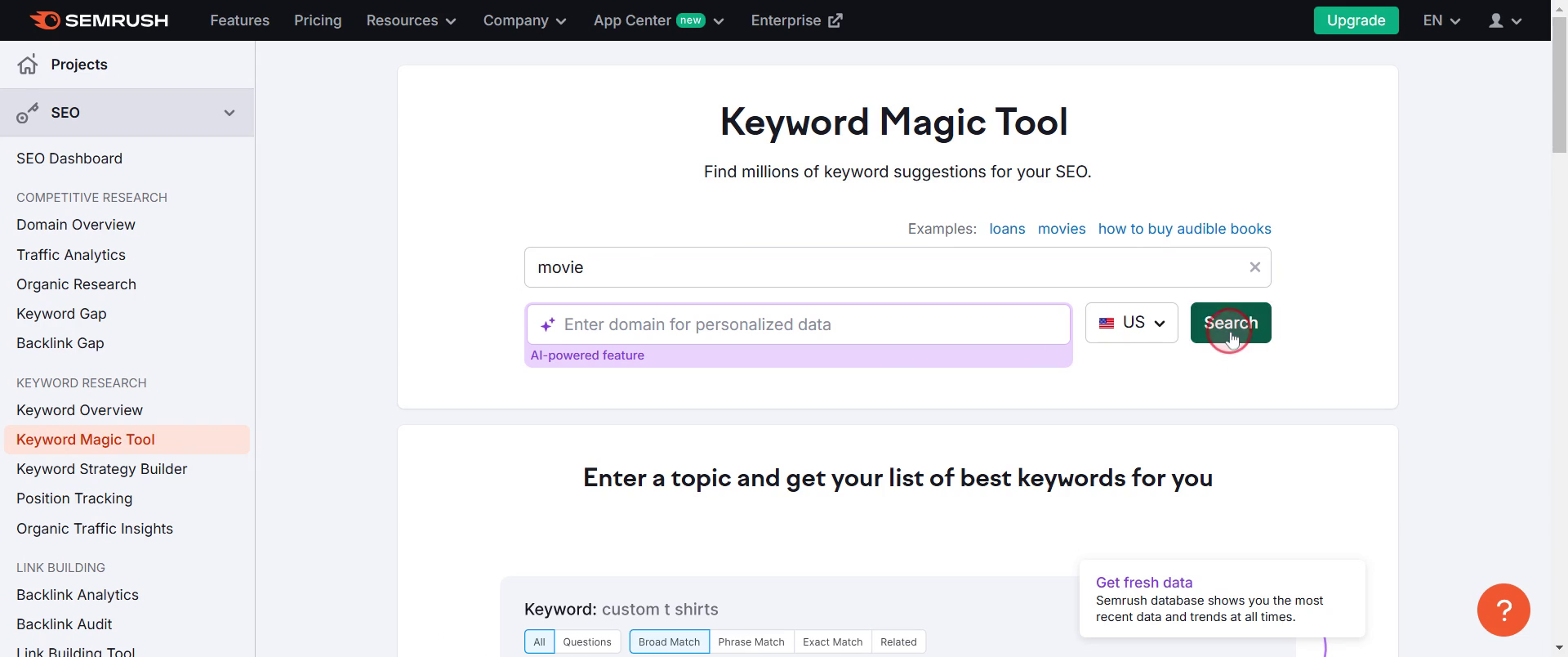This screenshot has width=1568, height=657.
Task: Open the Projects home icon
Action: tap(28, 65)
